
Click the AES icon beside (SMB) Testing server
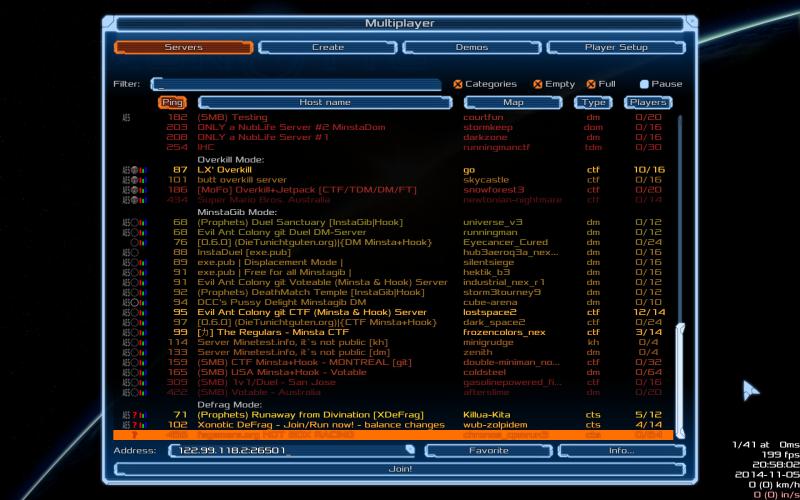[126, 117]
